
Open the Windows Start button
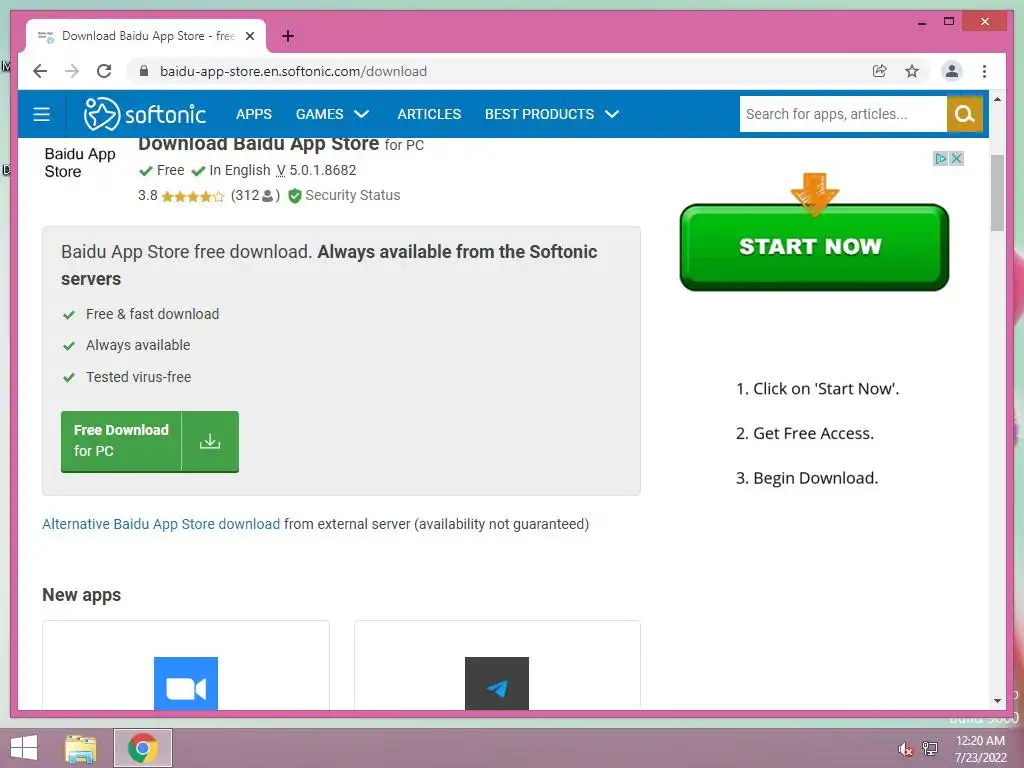click(x=24, y=748)
